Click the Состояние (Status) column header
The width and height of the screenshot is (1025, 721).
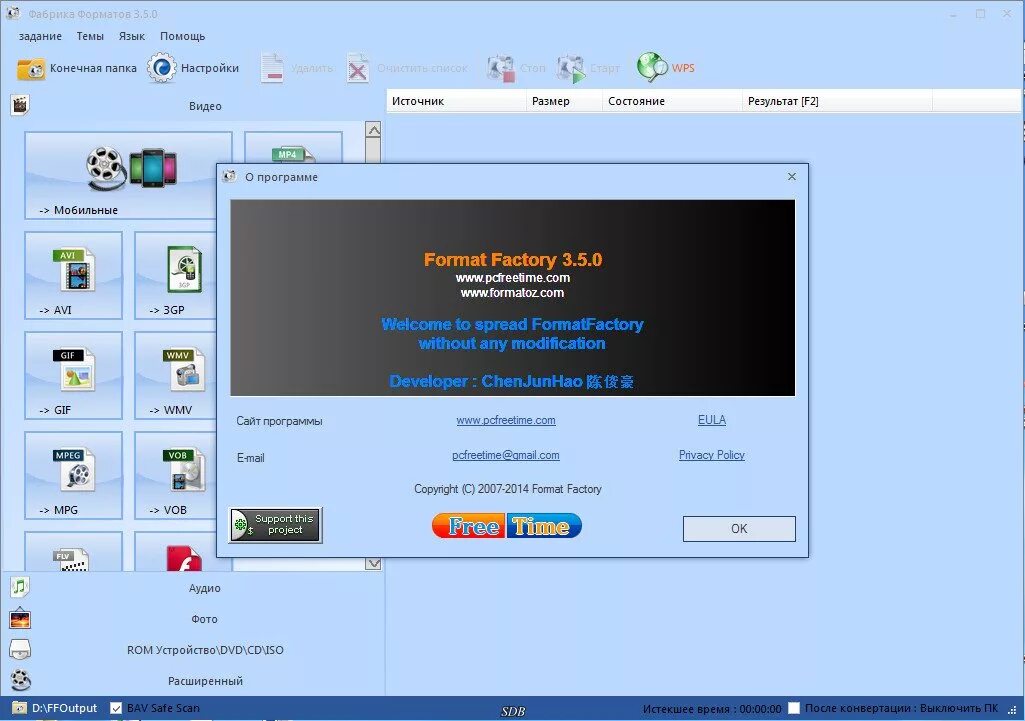point(672,101)
